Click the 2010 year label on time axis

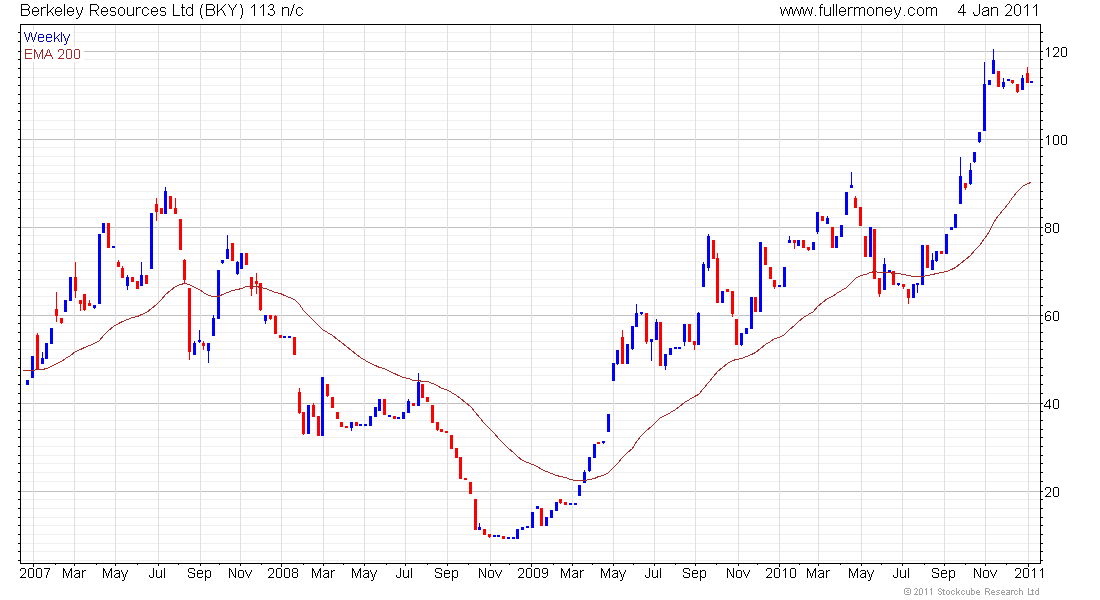coord(780,573)
